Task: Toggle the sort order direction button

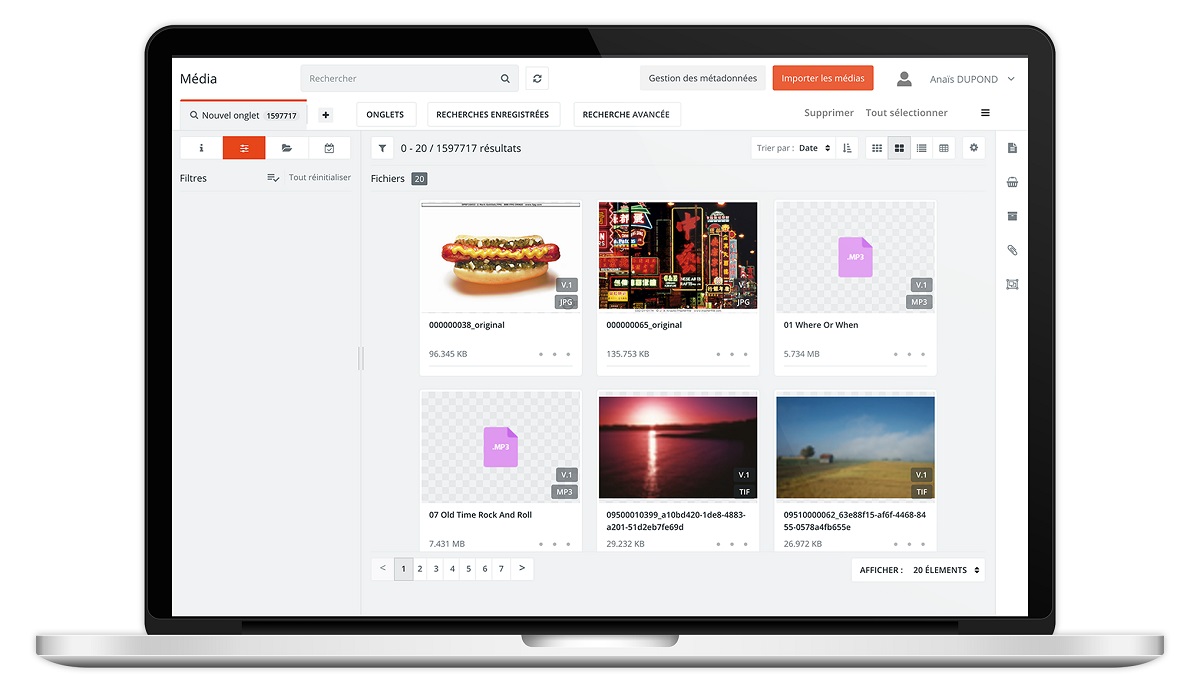Action: [x=847, y=148]
